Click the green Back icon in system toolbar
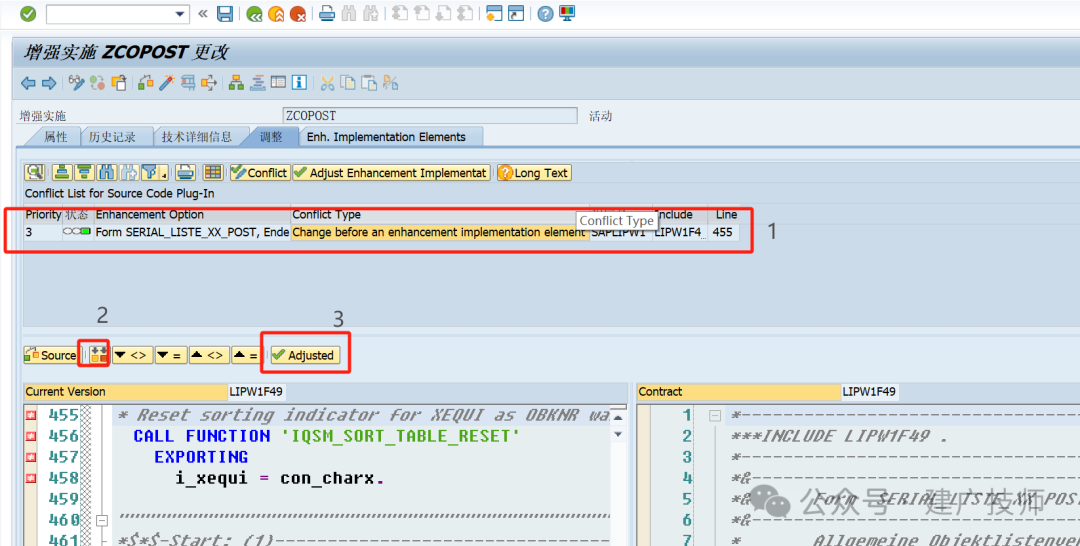 tap(254, 14)
